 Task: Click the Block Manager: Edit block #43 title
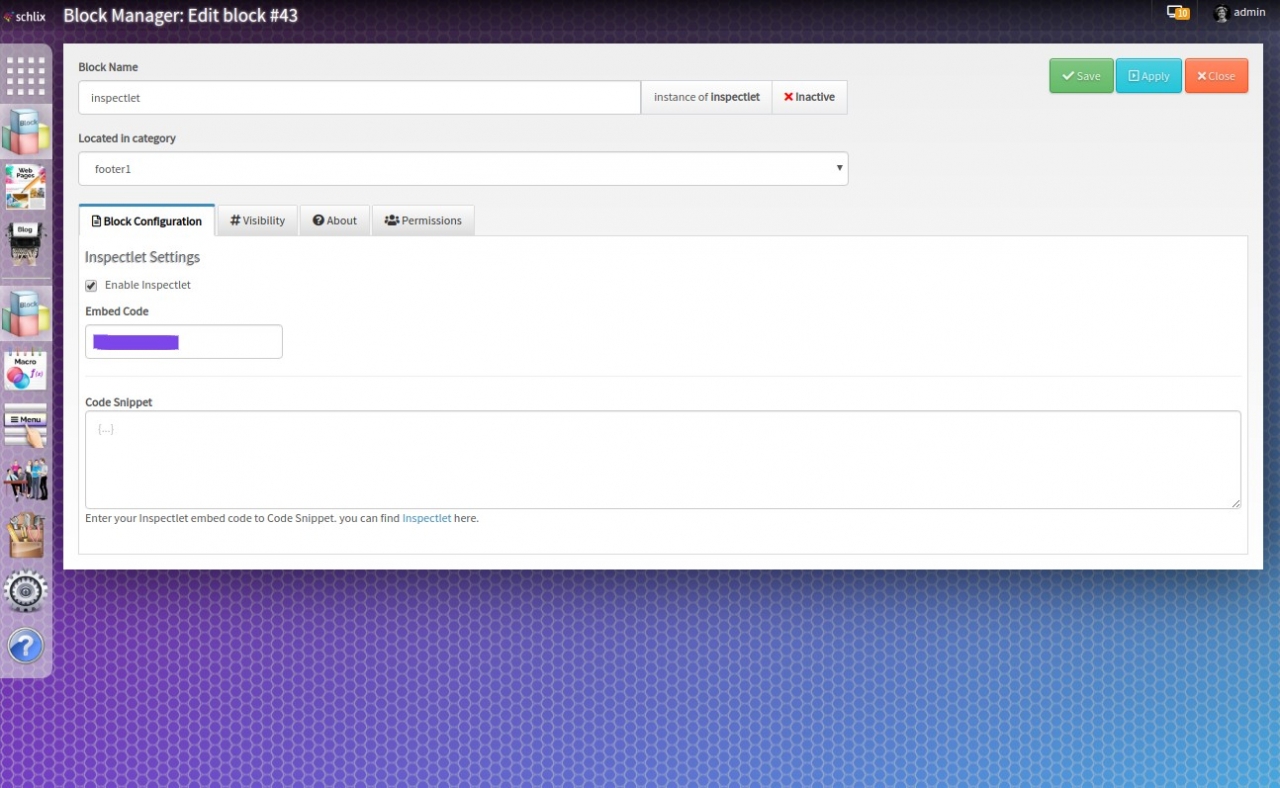click(180, 15)
